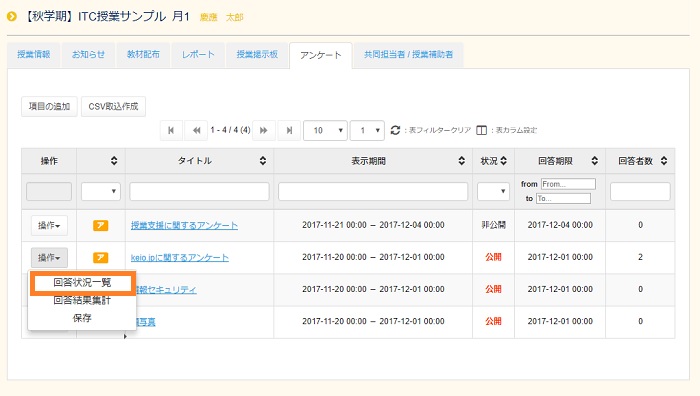700x396 pixels.
Task: Sort table by タイトル column
Action: [263, 161]
